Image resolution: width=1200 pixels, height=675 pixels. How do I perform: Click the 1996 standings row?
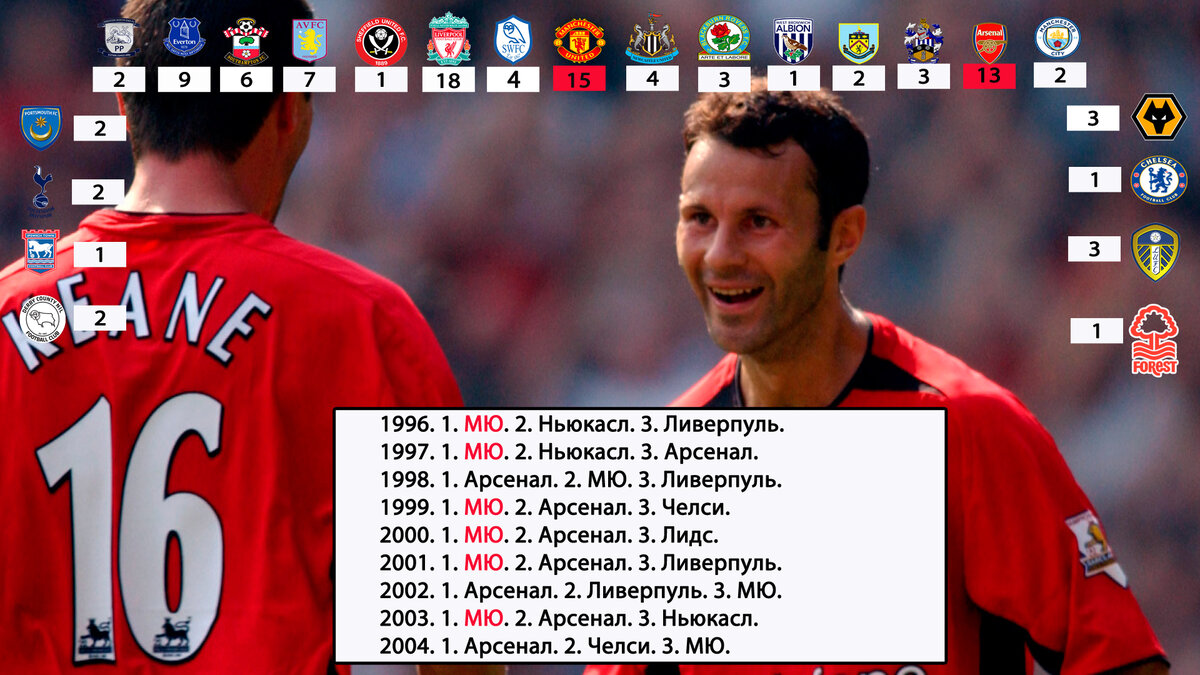pyautogui.click(x=582, y=424)
